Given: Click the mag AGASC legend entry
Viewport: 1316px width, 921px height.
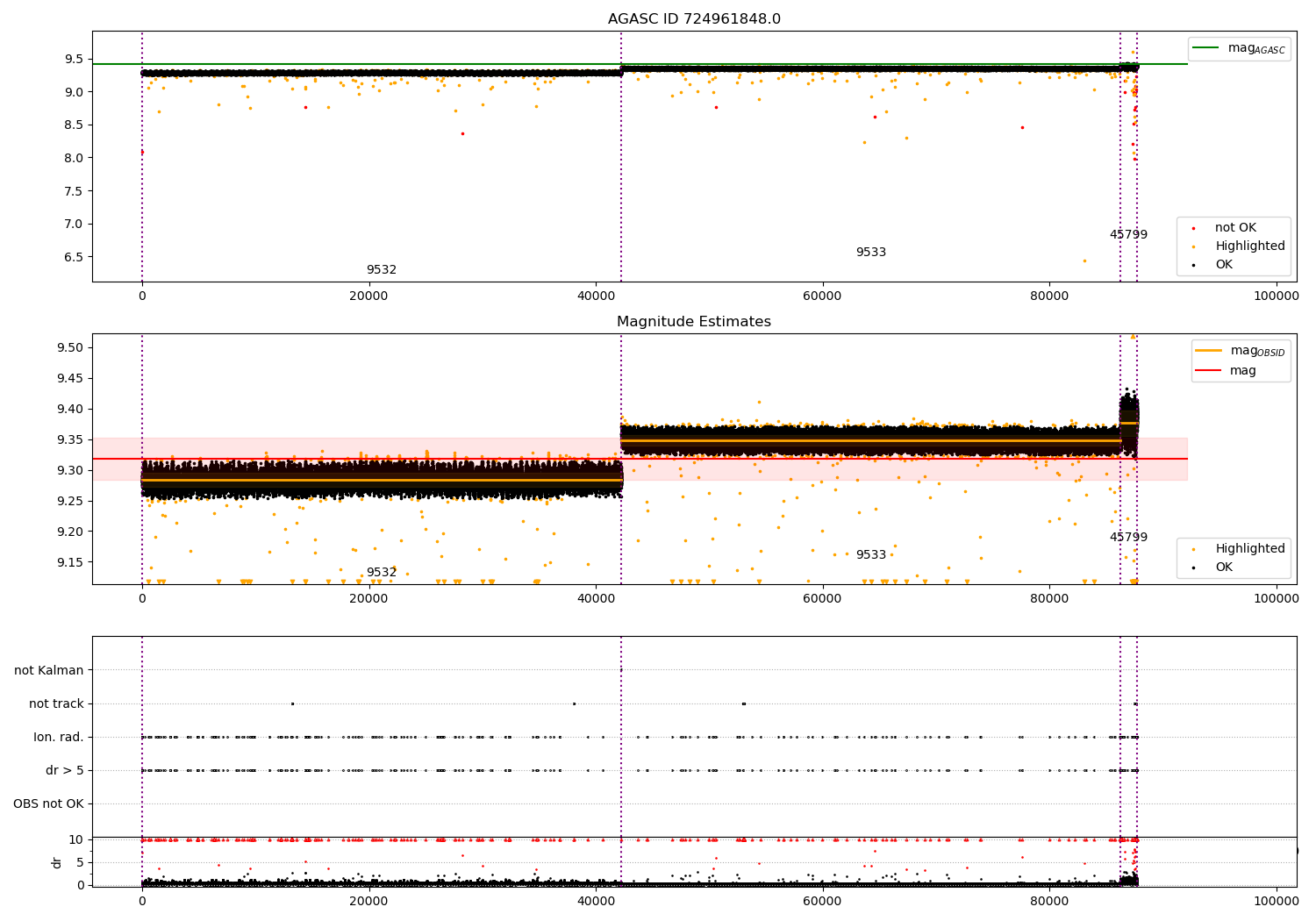Looking at the screenshot, I should (x=1239, y=49).
